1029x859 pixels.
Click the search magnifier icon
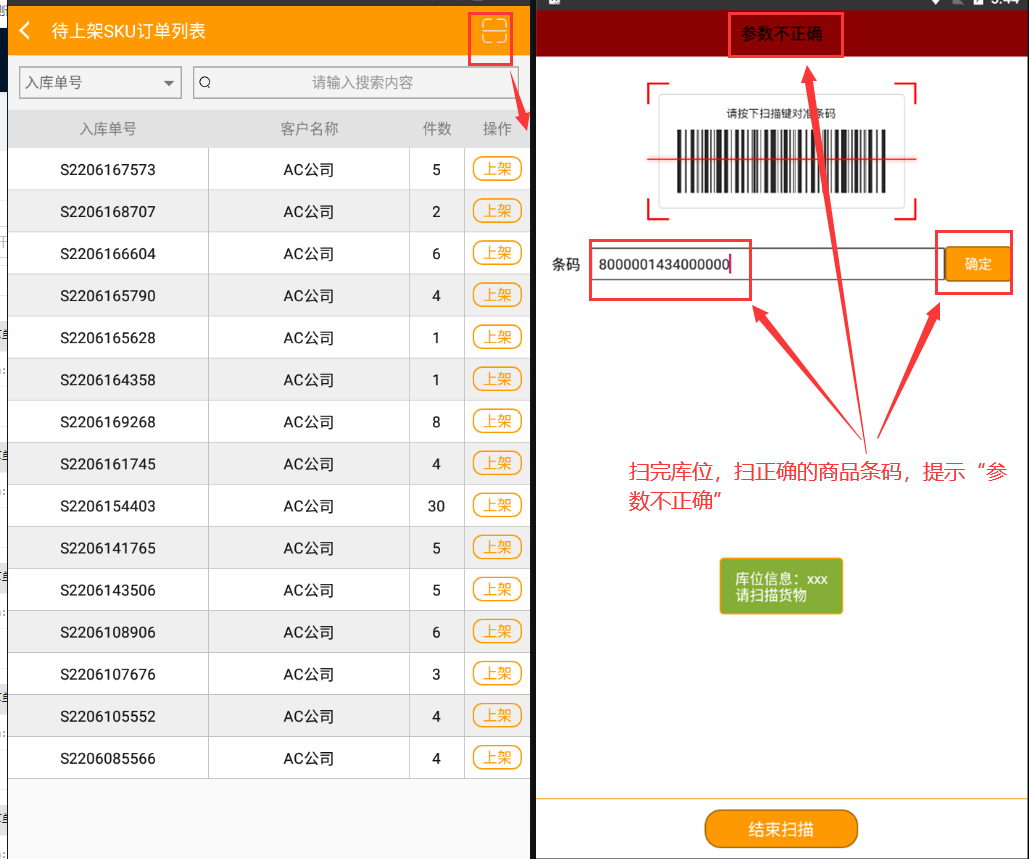[x=205, y=83]
